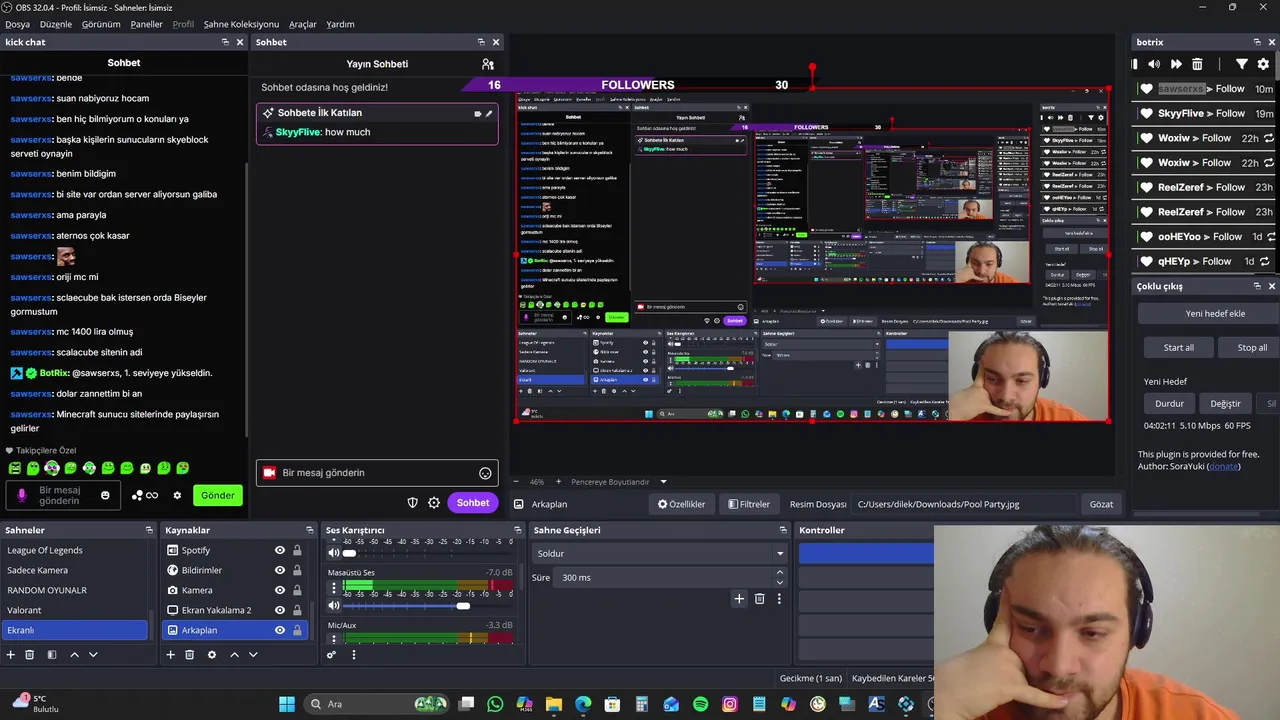Move selected source up in Kaynaklar
The height and width of the screenshot is (720, 1280).
234,655
